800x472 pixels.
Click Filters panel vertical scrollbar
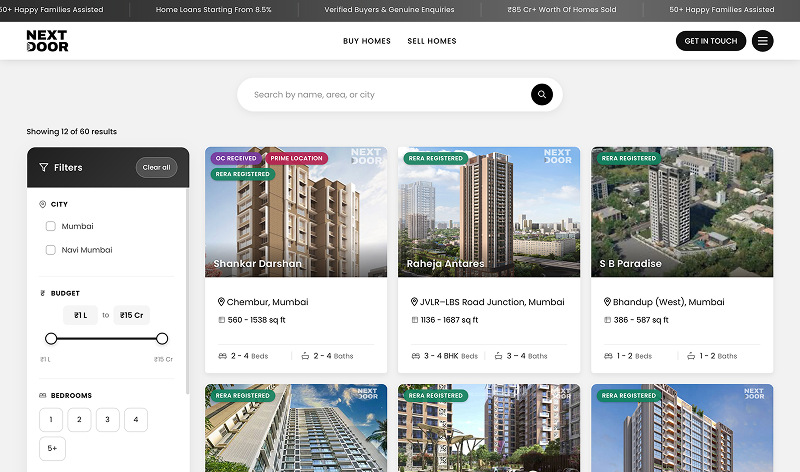[187, 291]
